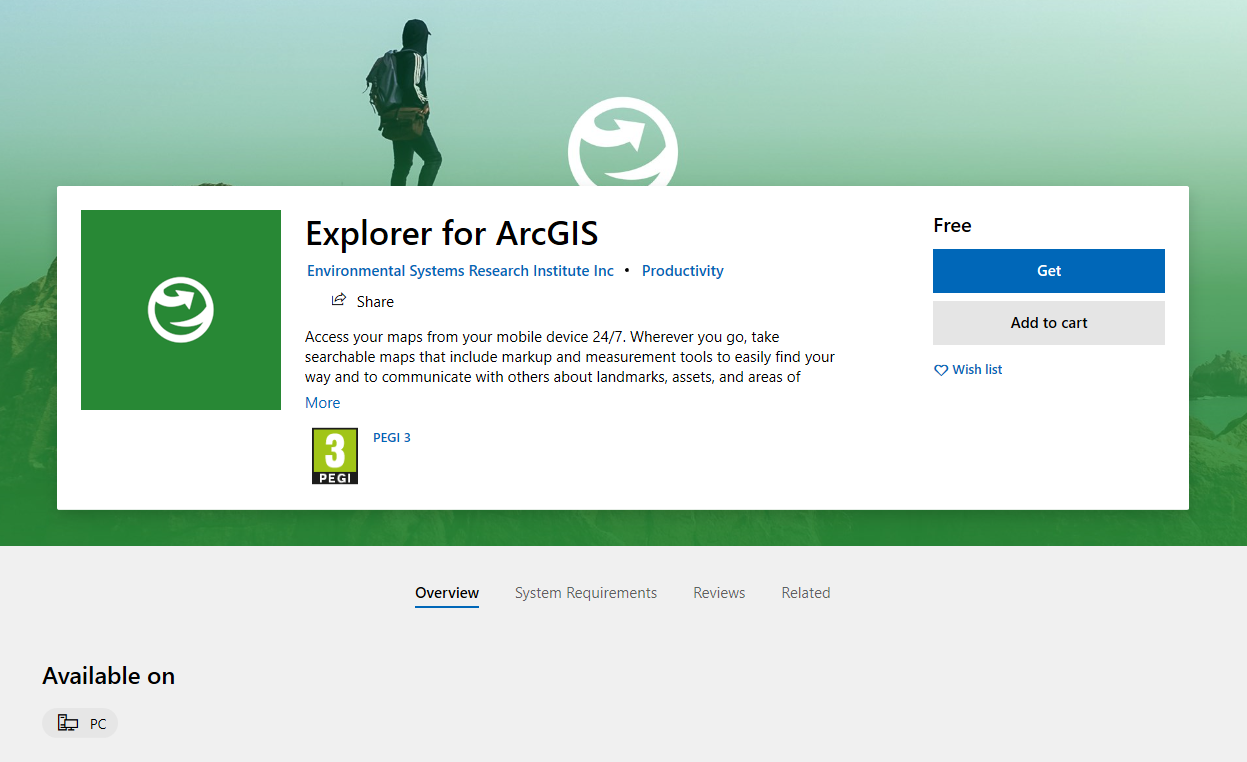Screen dimensions: 1247x762
Task: Expand description with the More link
Action: 323,403
